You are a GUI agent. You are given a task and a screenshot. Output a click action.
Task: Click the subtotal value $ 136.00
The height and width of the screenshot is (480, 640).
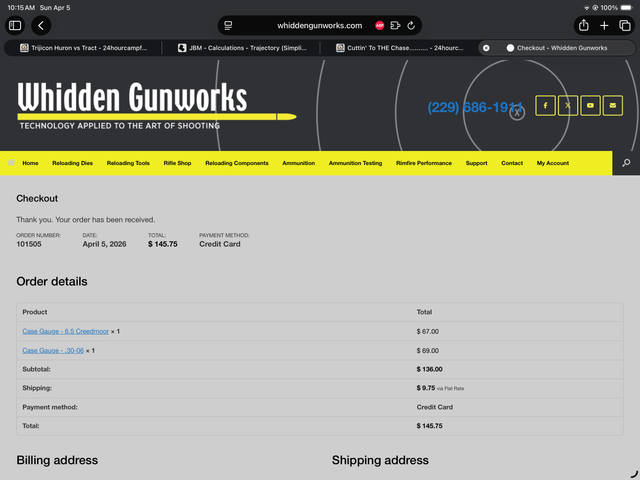(x=429, y=369)
